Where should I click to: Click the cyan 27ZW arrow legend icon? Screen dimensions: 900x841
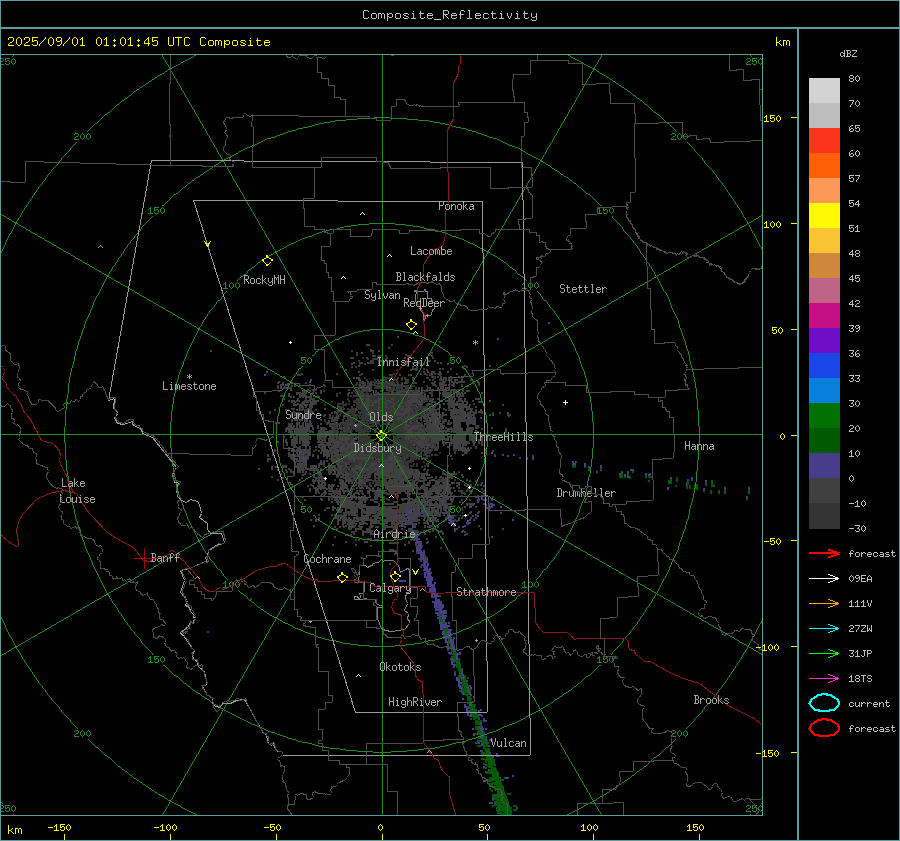point(824,629)
